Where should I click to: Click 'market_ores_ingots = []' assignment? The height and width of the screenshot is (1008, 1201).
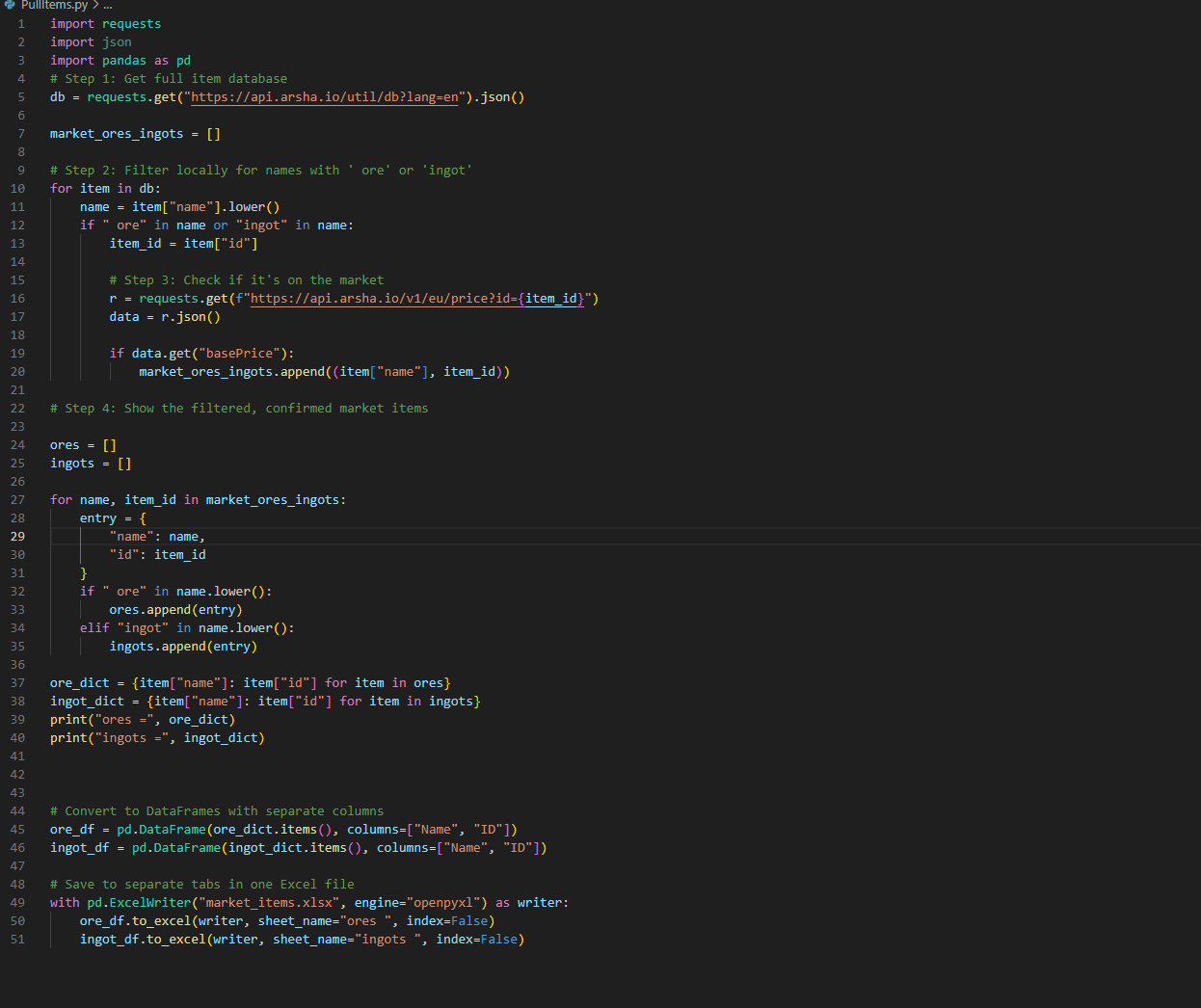click(135, 134)
